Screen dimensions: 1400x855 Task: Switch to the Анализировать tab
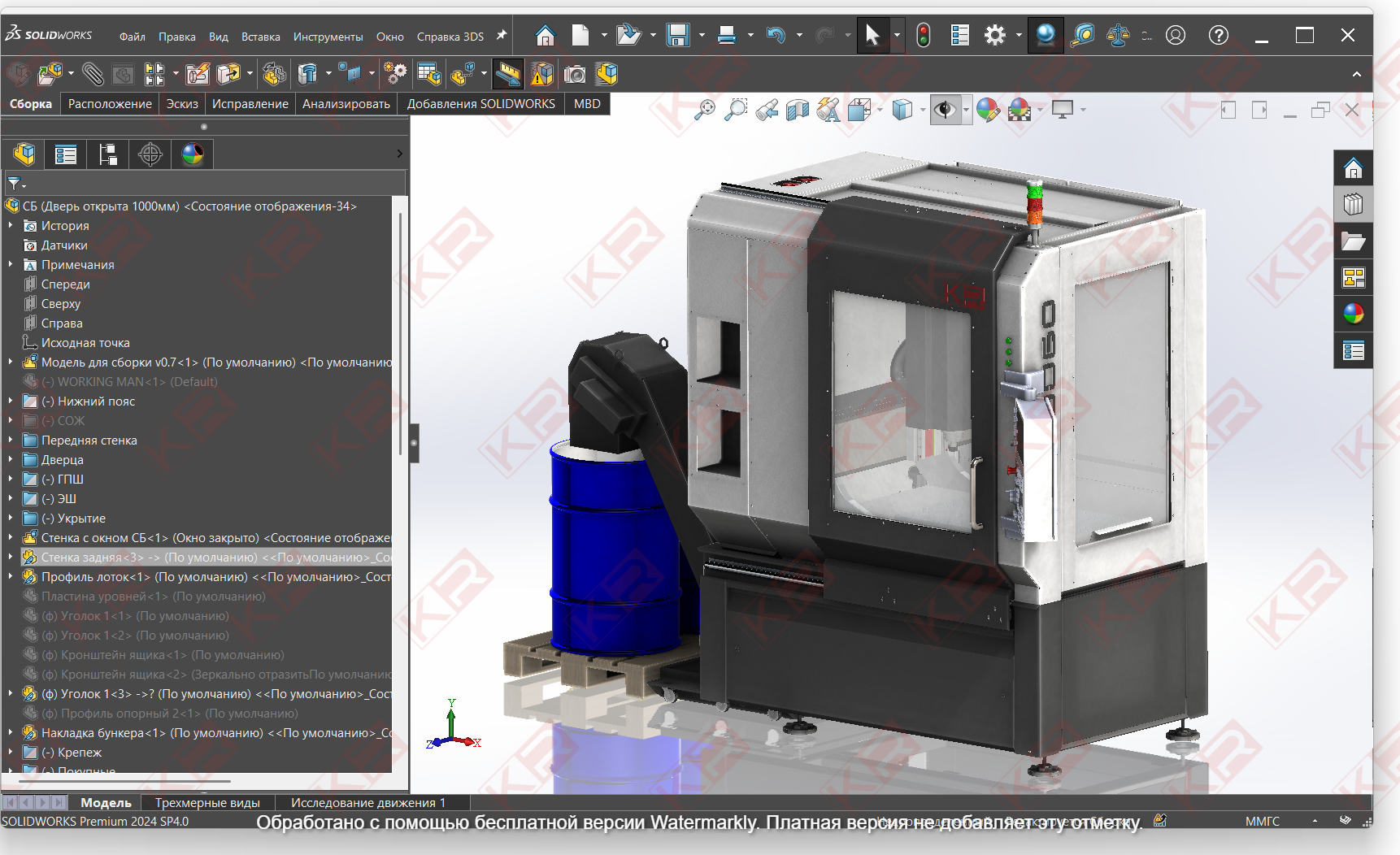pos(346,103)
